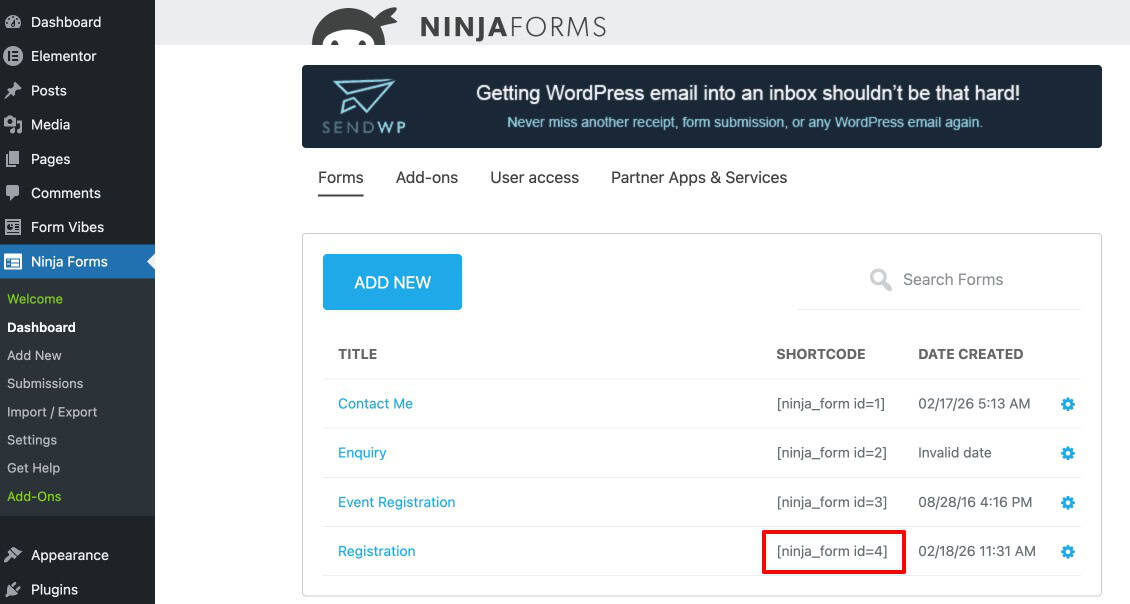Click the 'Invalid date' cell
The width and height of the screenshot is (1130, 604).
(954, 453)
